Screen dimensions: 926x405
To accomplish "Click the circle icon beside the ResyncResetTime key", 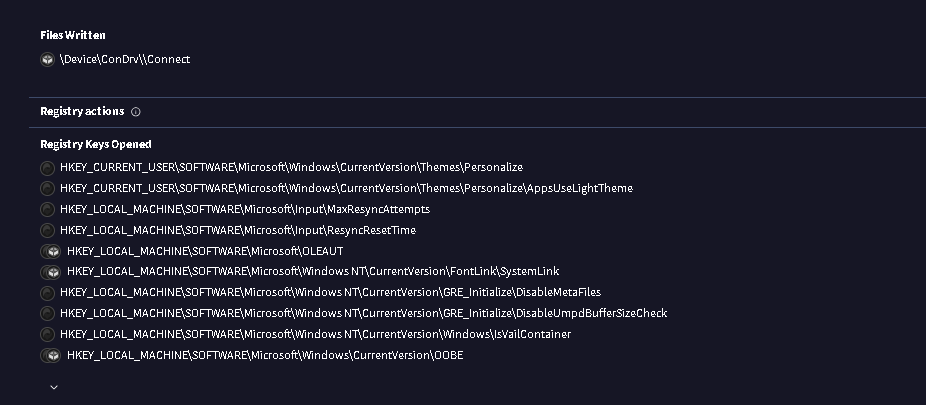I will [47, 231].
